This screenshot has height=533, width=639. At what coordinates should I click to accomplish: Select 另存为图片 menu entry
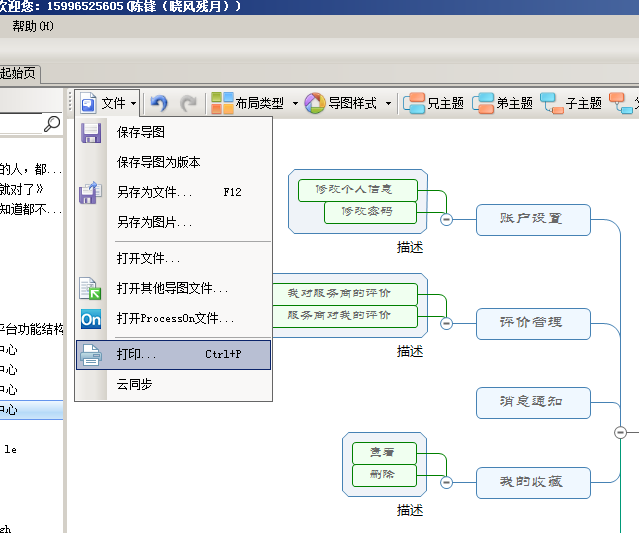tap(154, 222)
